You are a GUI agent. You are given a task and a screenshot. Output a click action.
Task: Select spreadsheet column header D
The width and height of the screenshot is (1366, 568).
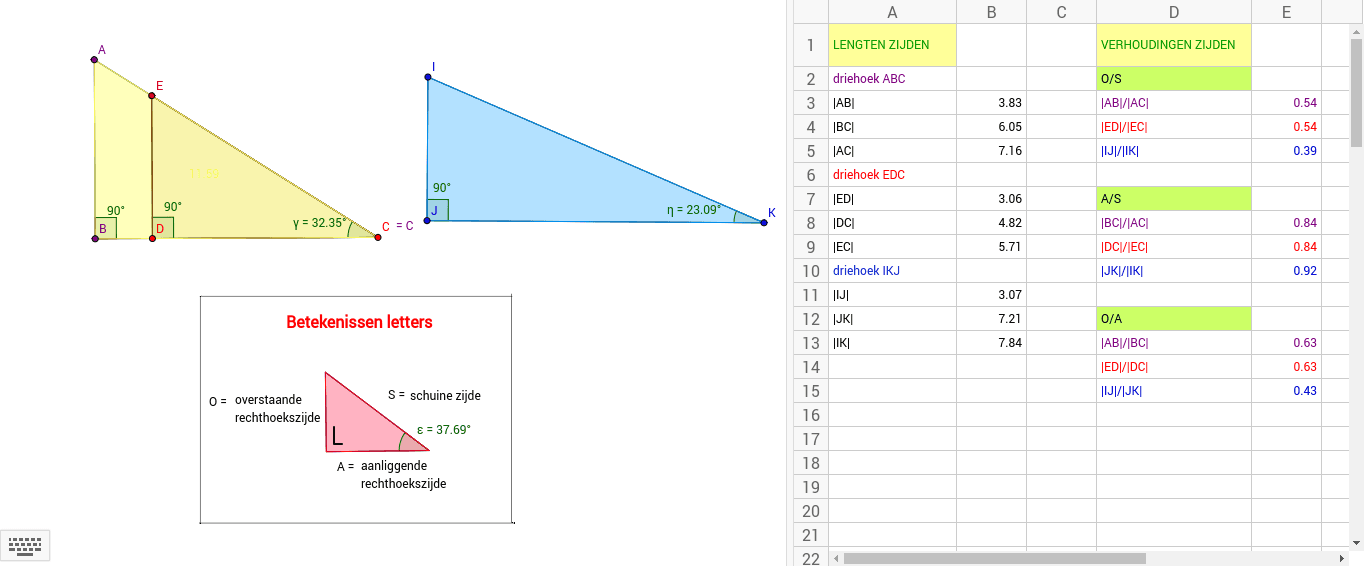tap(1174, 12)
